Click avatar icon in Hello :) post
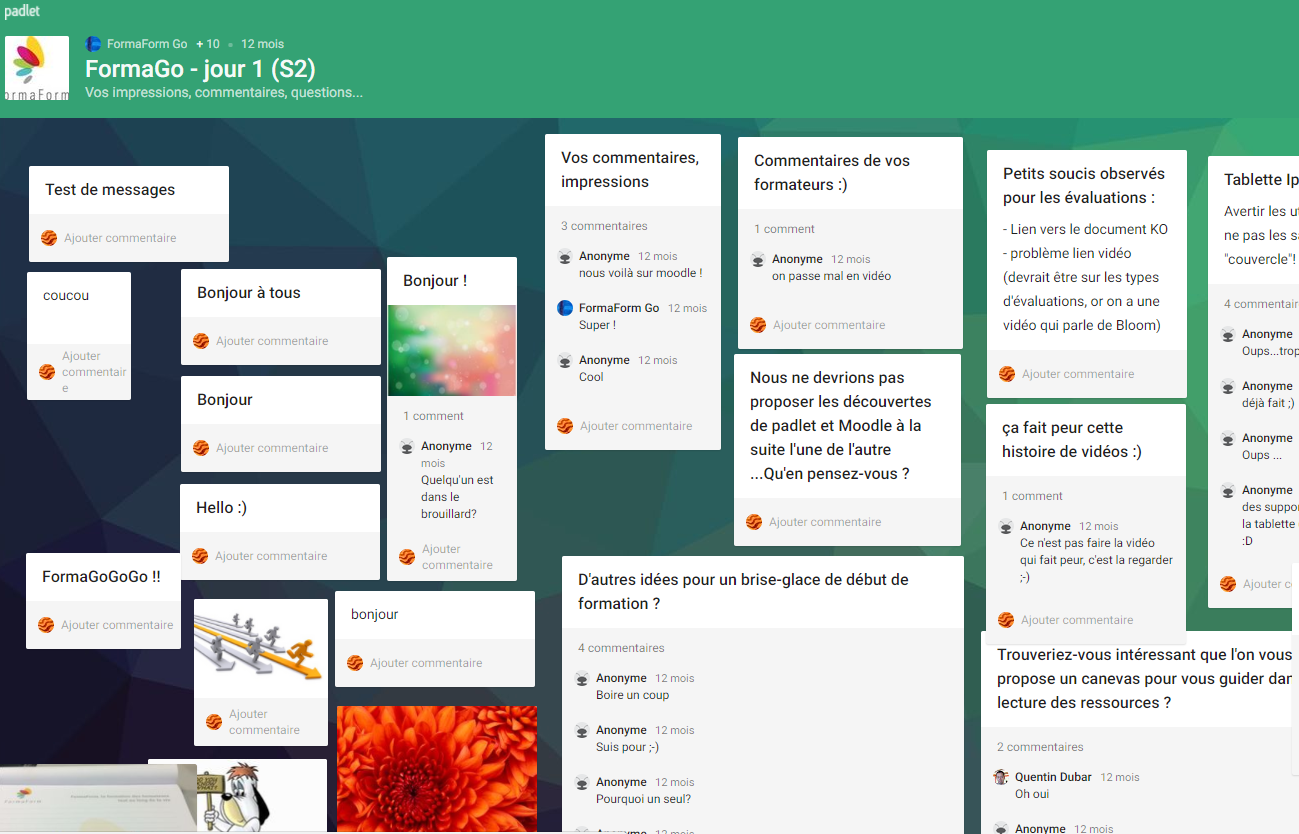The height and width of the screenshot is (834, 1299). coord(200,556)
